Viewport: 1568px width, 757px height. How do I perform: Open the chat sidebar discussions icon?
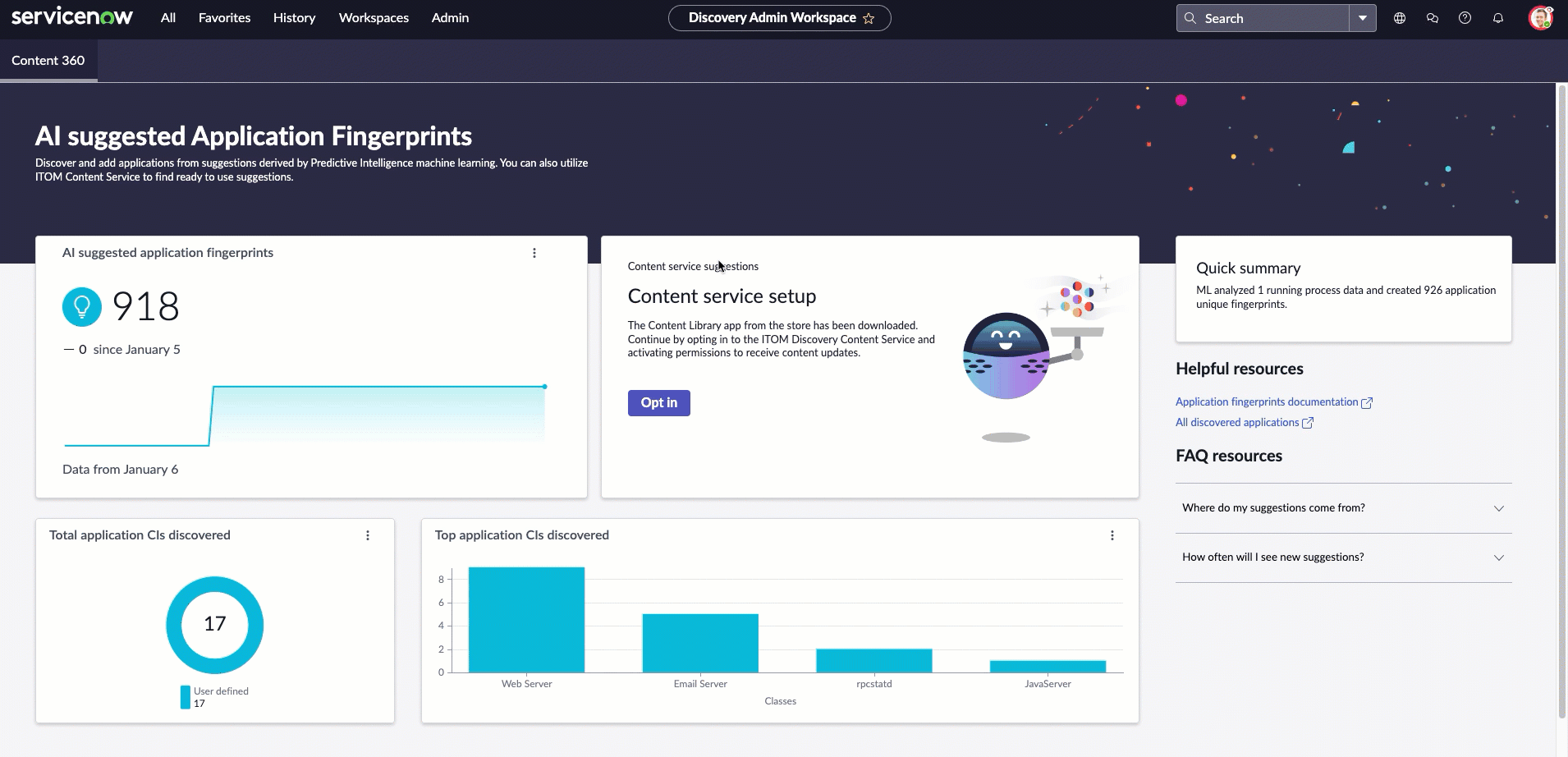point(1433,18)
